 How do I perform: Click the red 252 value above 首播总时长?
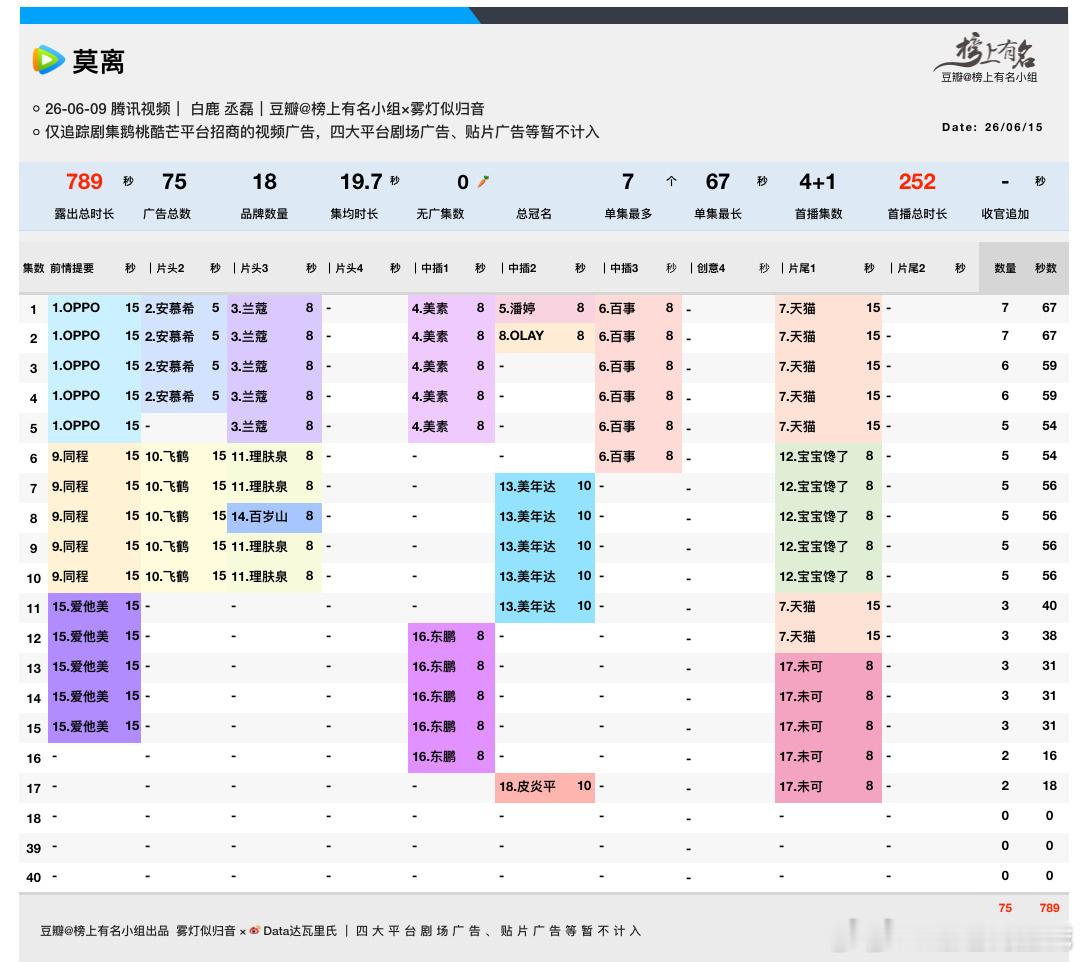pyautogui.click(x=917, y=182)
